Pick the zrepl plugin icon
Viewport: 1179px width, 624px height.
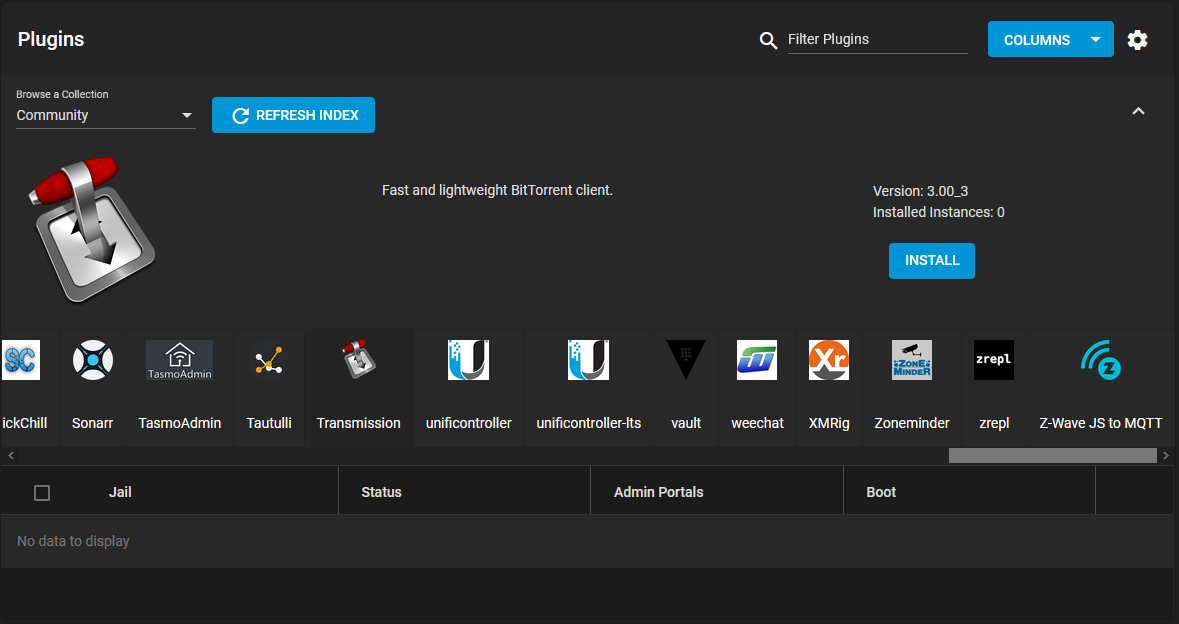(x=993, y=360)
